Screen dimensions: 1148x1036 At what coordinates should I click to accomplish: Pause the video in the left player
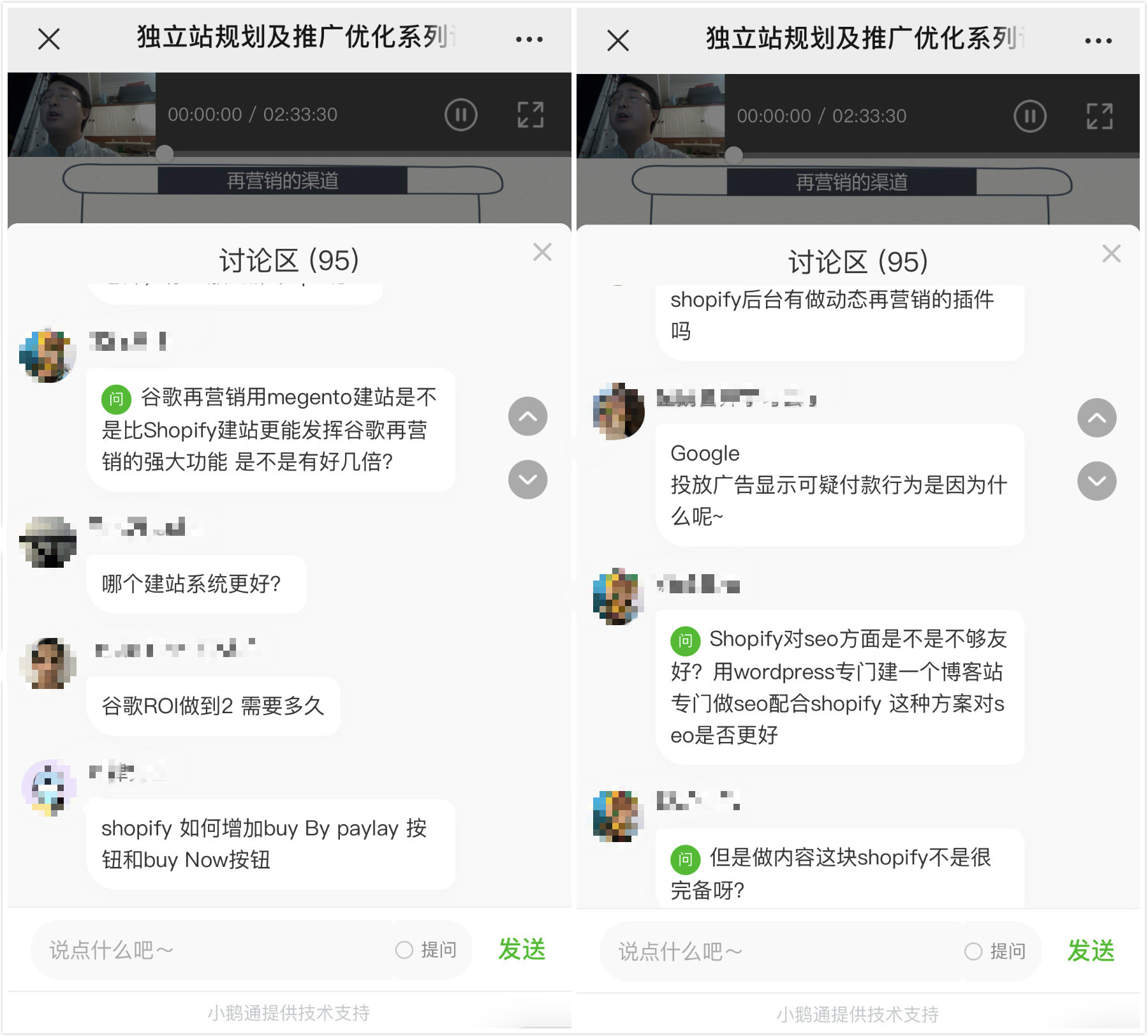[x=460, y=115]
